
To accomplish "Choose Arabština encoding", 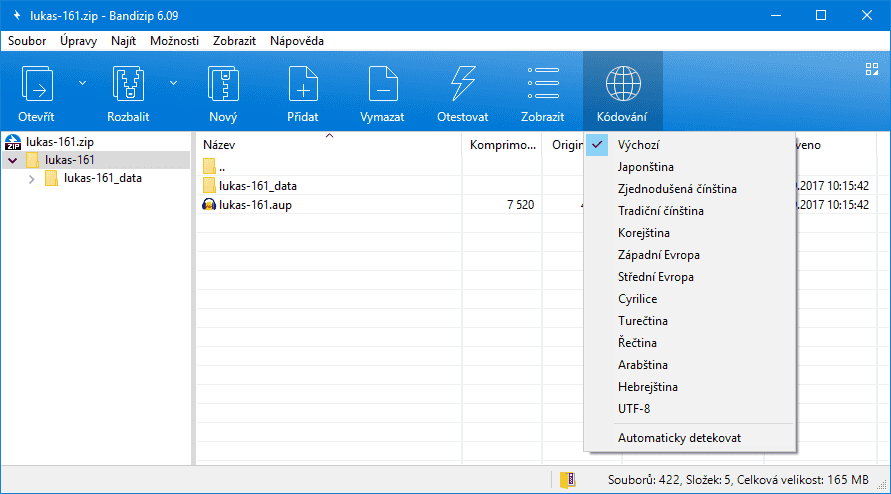I will pos(690,365).
